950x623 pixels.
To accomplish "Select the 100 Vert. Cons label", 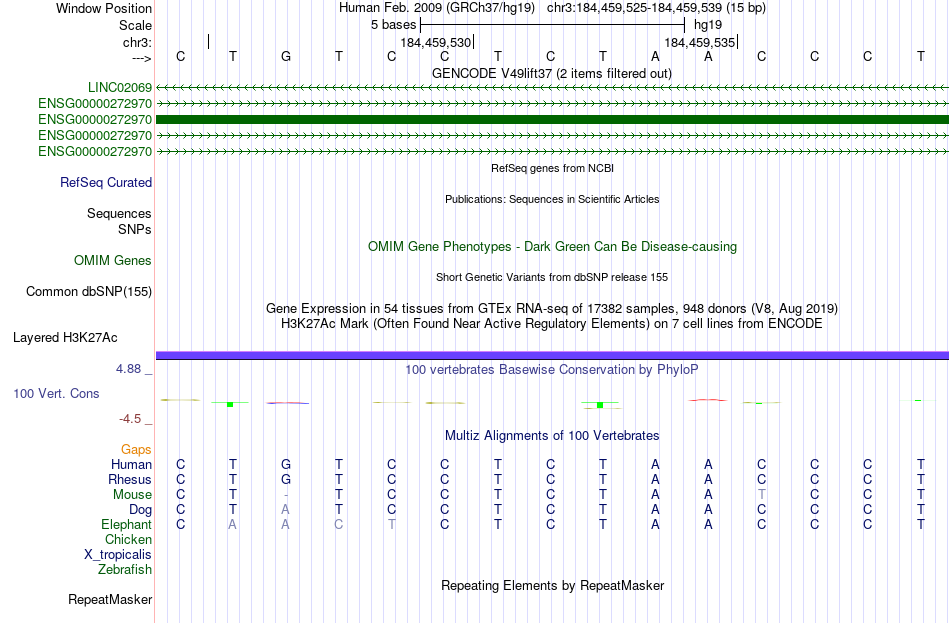I will click(x=56, y=393).
